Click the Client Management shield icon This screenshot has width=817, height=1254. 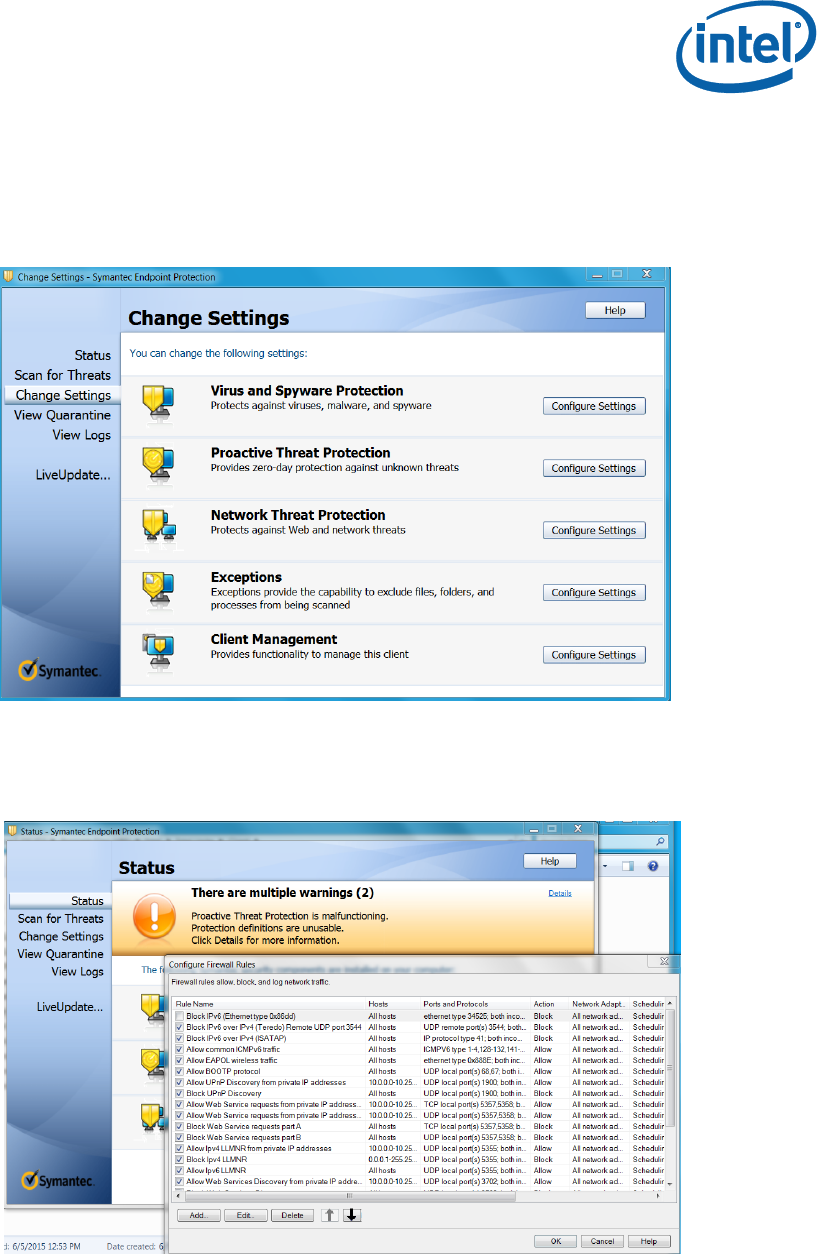pyautogui.click(x=160, y=647)
